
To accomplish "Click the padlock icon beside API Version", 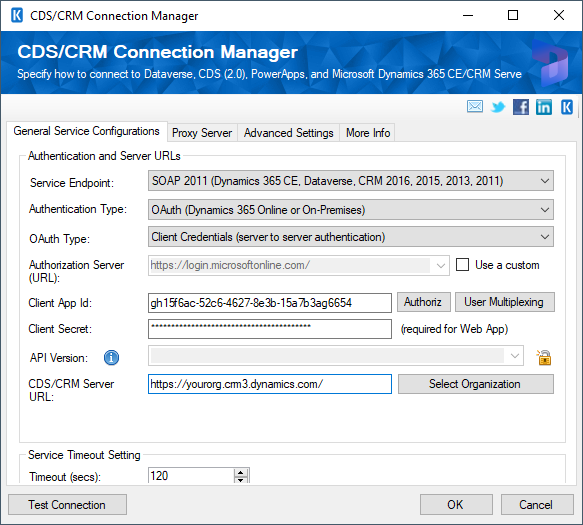I will pyautogui.click(x=544, y=358).
